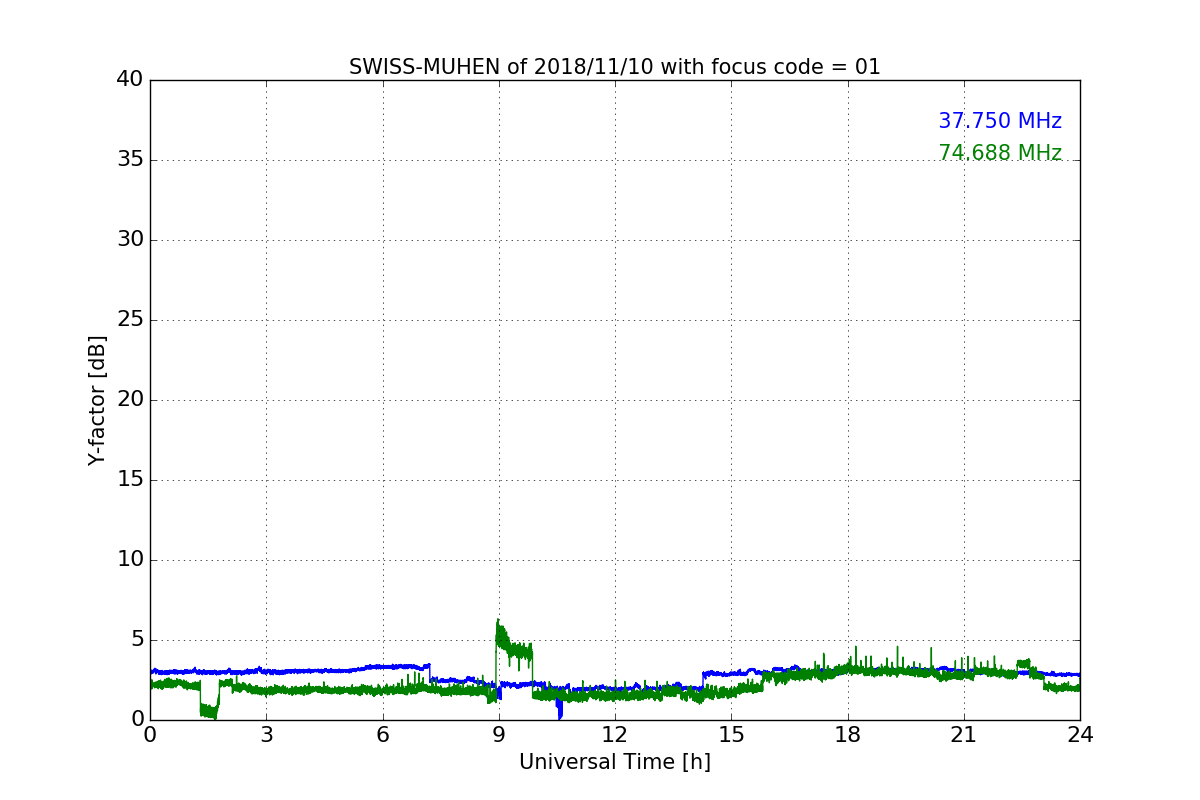This screenshot has width=1200, height=800.
Task: Click y-axis tick label 40
Action: click(130, 80)
